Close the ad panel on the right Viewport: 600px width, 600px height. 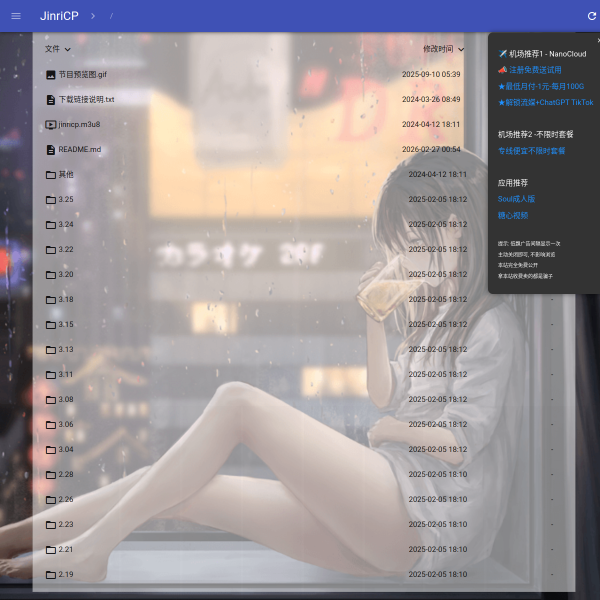click(598, 40)
